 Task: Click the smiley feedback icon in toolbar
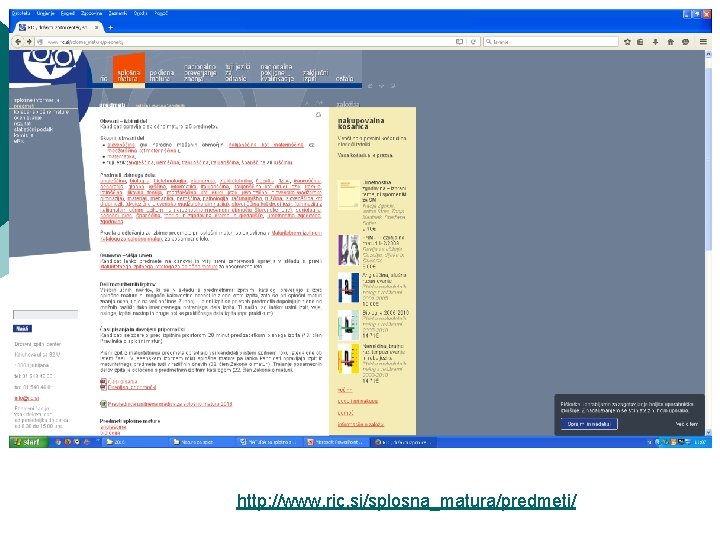[x=686, y=41]
